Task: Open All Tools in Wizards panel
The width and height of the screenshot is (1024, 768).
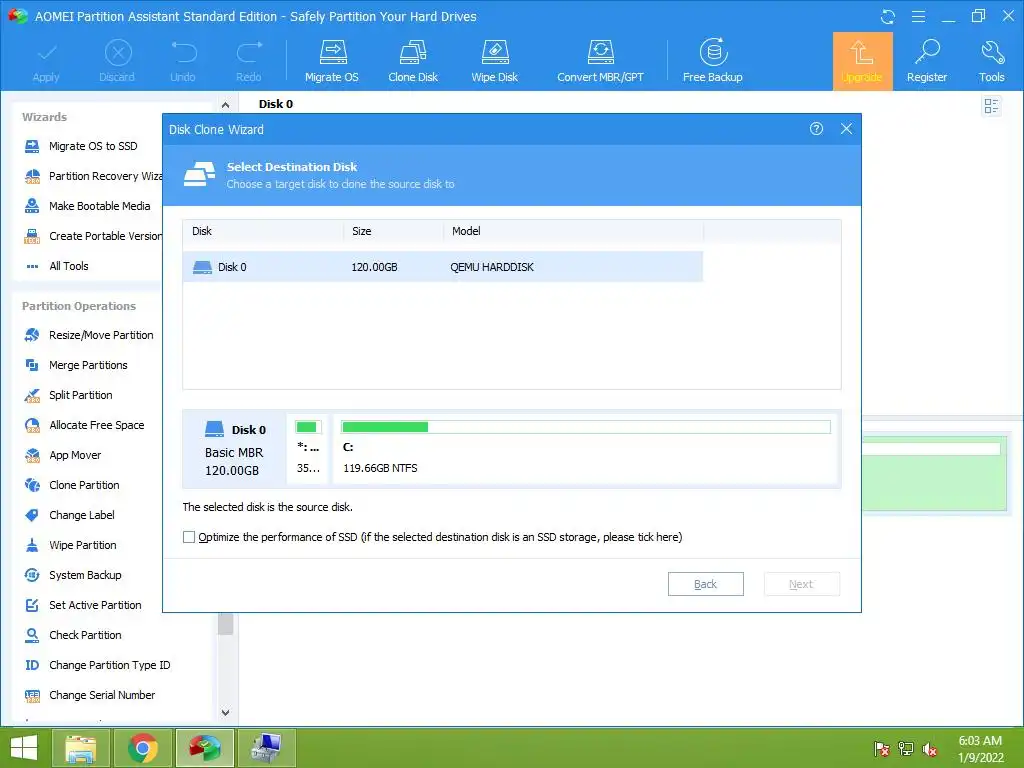Action: pyautogui.click(x=56, y=266)
